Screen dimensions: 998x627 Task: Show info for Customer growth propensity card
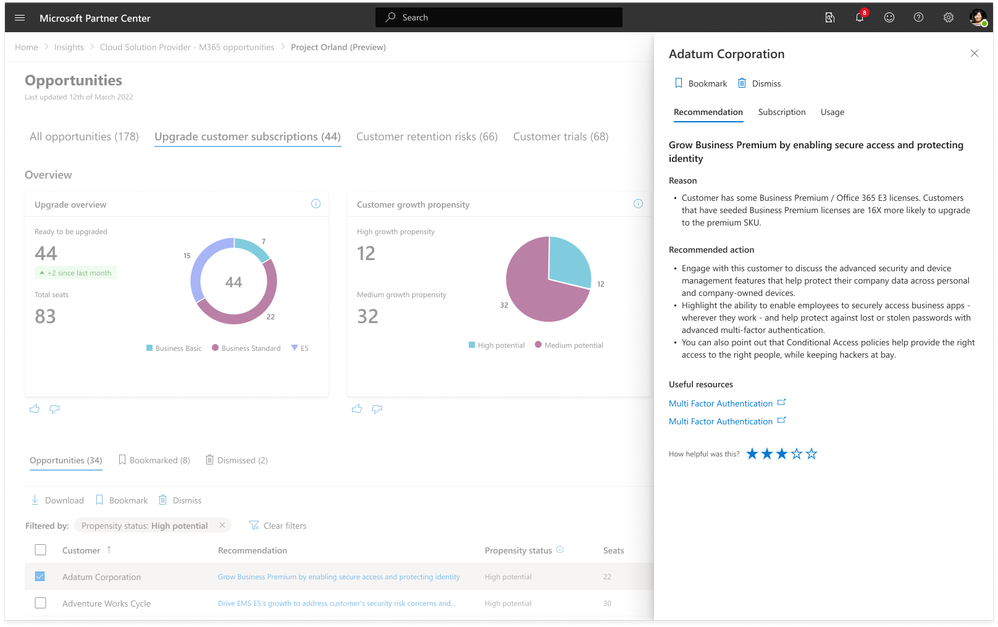coord(638,204)
